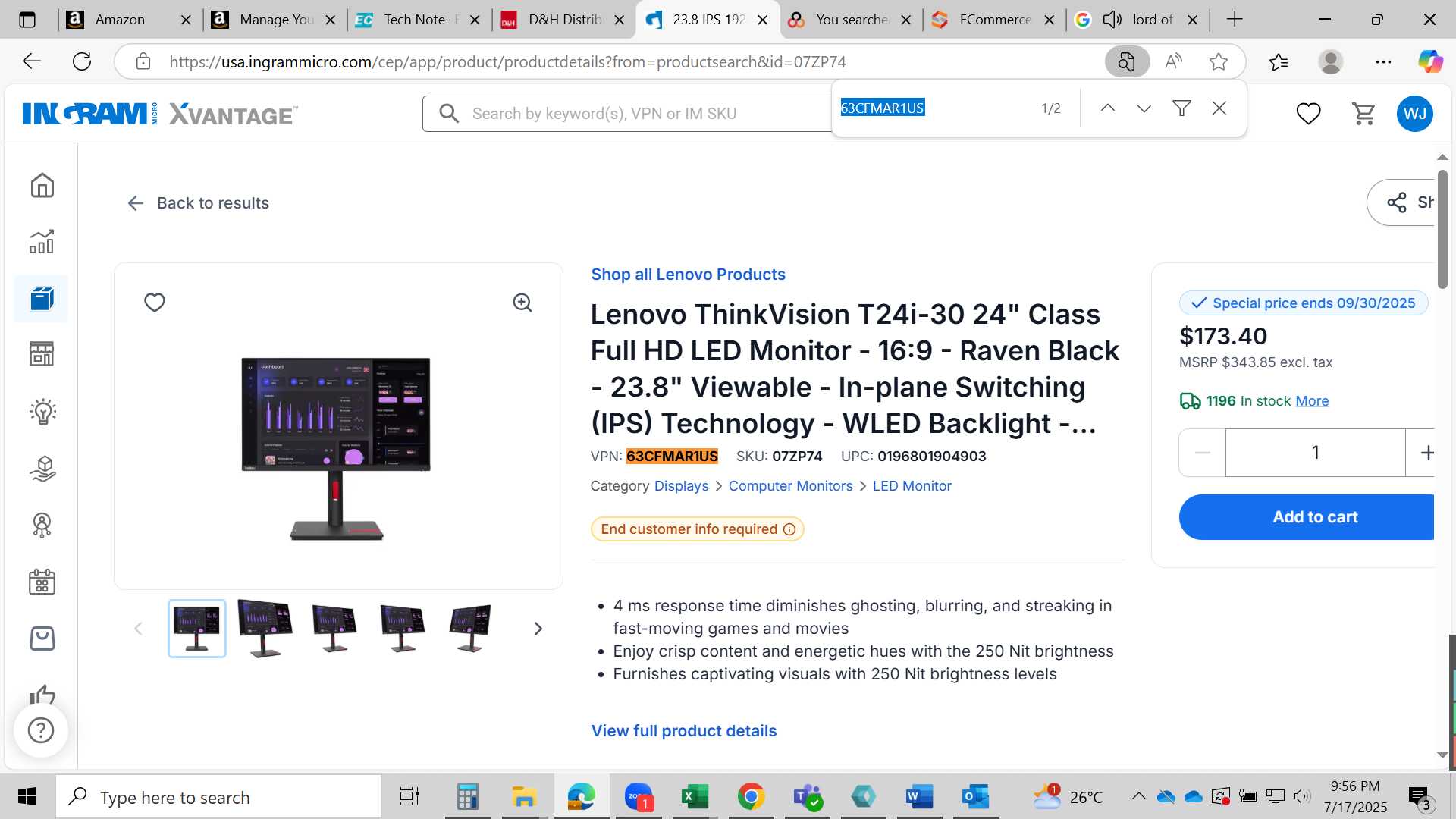This screenshot has width=1456, height=819.
Task: Select the fifth monitor thumbnail
Action: point(469,629)
